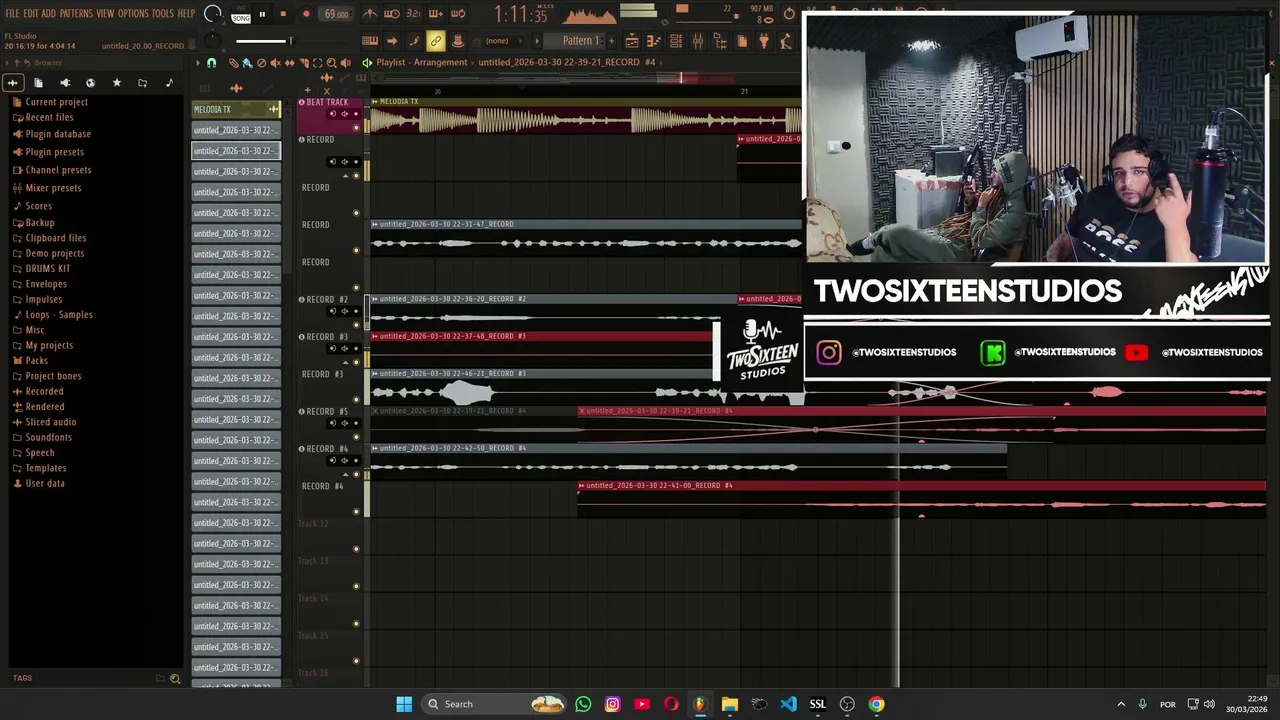Adjust the master volume knob
The width and height of the screenshot is (1280, 720).
point(212,14)
